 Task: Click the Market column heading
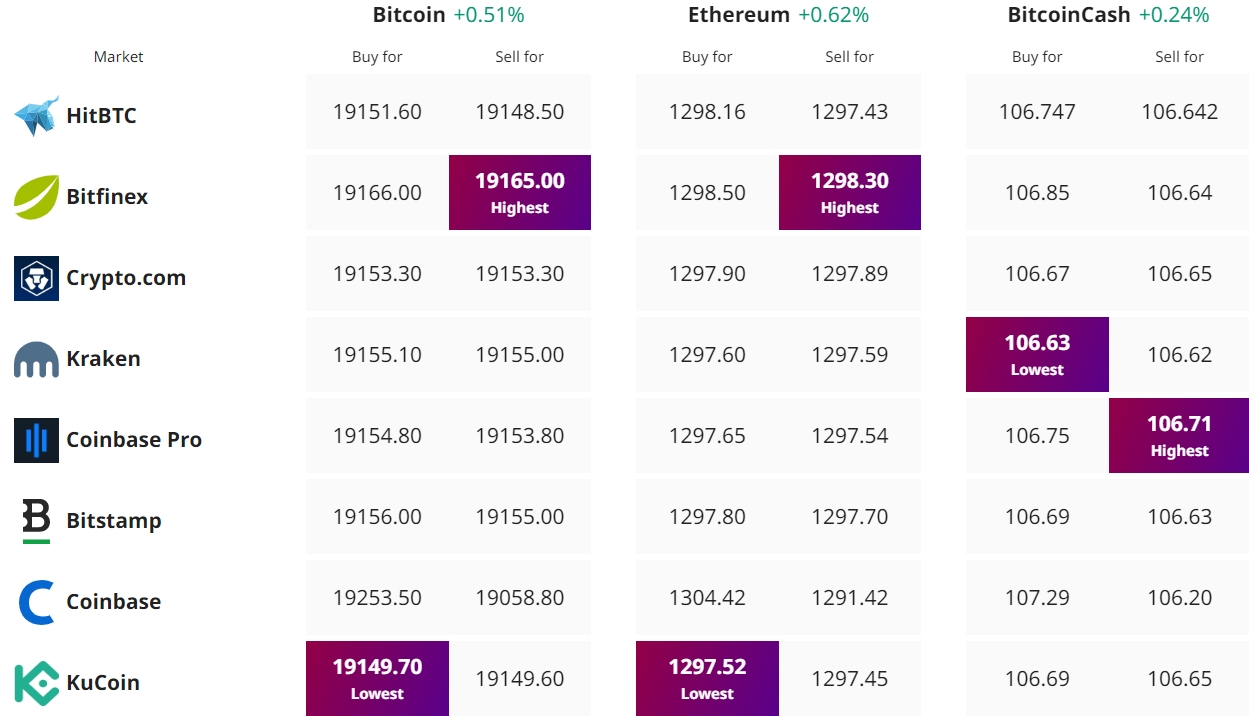tap(119, 57)
